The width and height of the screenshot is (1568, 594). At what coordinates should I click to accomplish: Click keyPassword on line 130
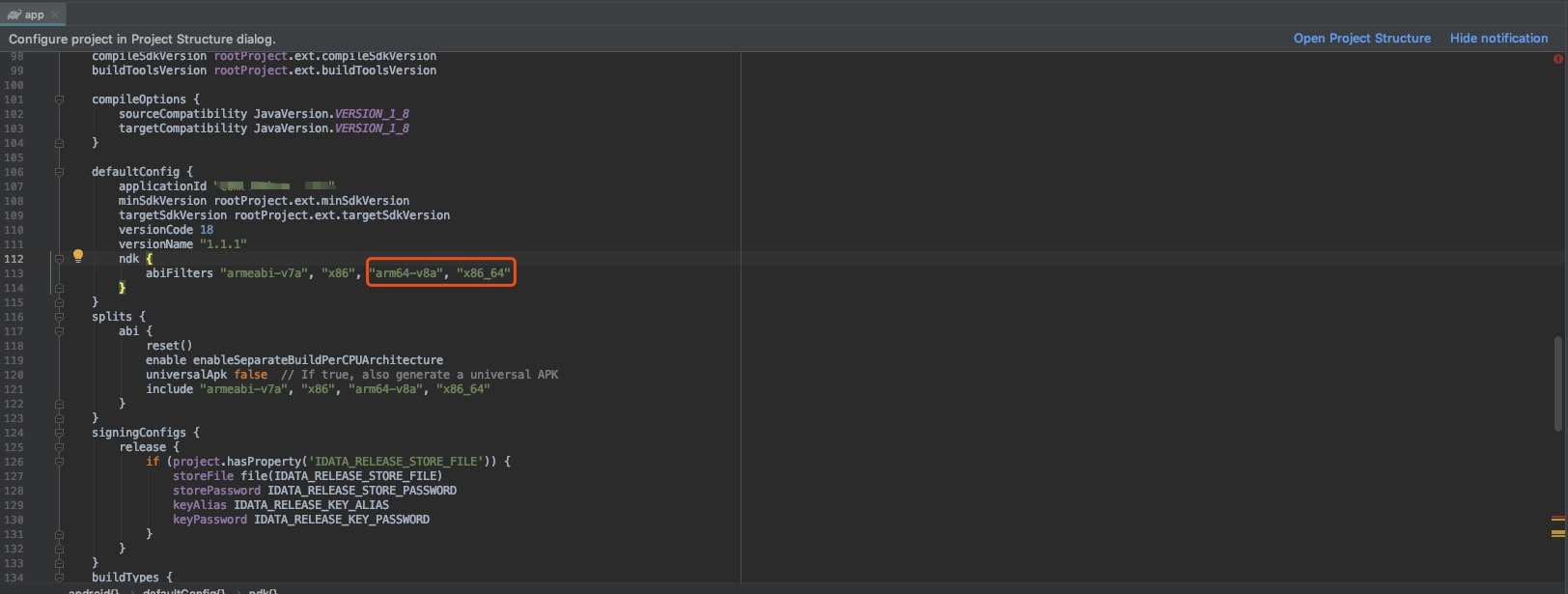click(x=210, y=520)
